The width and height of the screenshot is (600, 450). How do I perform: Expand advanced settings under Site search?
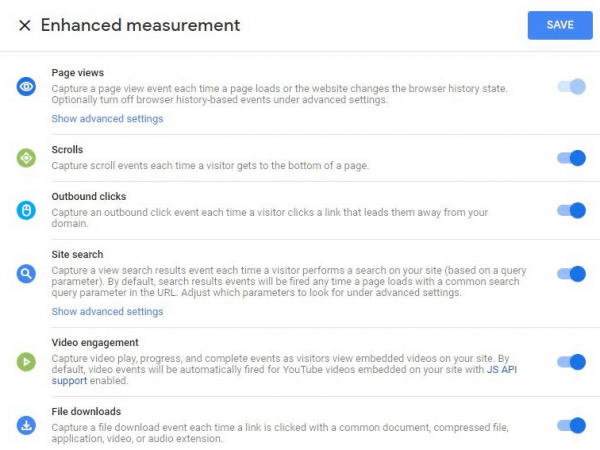[108, 312]
